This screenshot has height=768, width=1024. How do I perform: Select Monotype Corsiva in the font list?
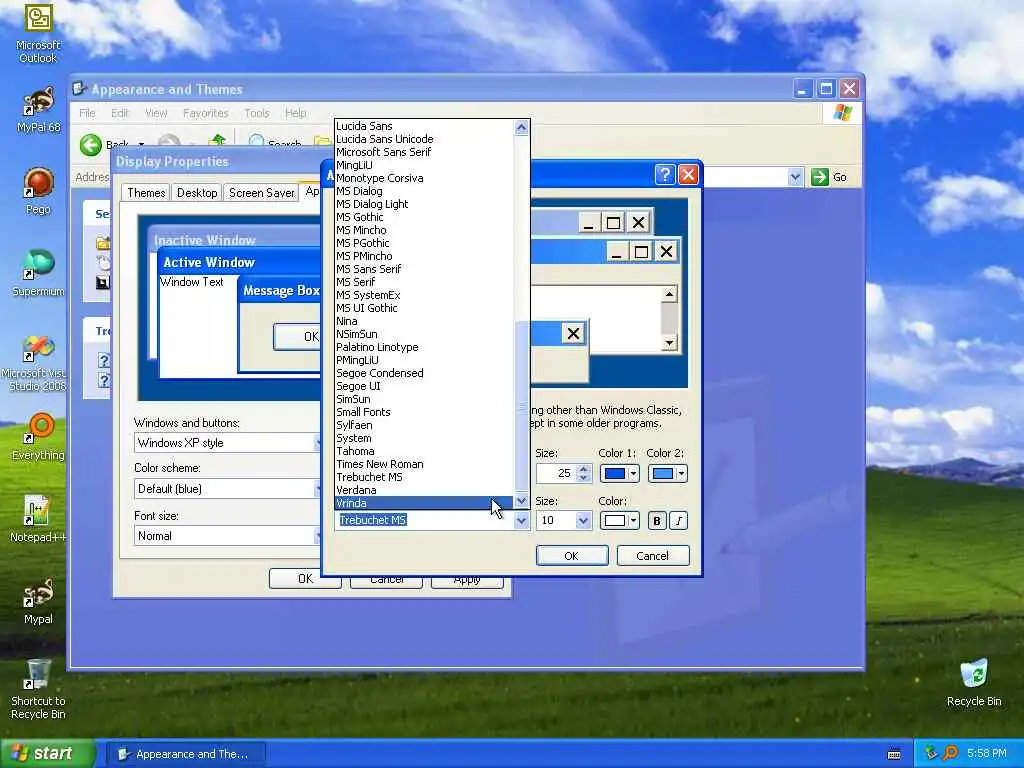pos(424,178)
